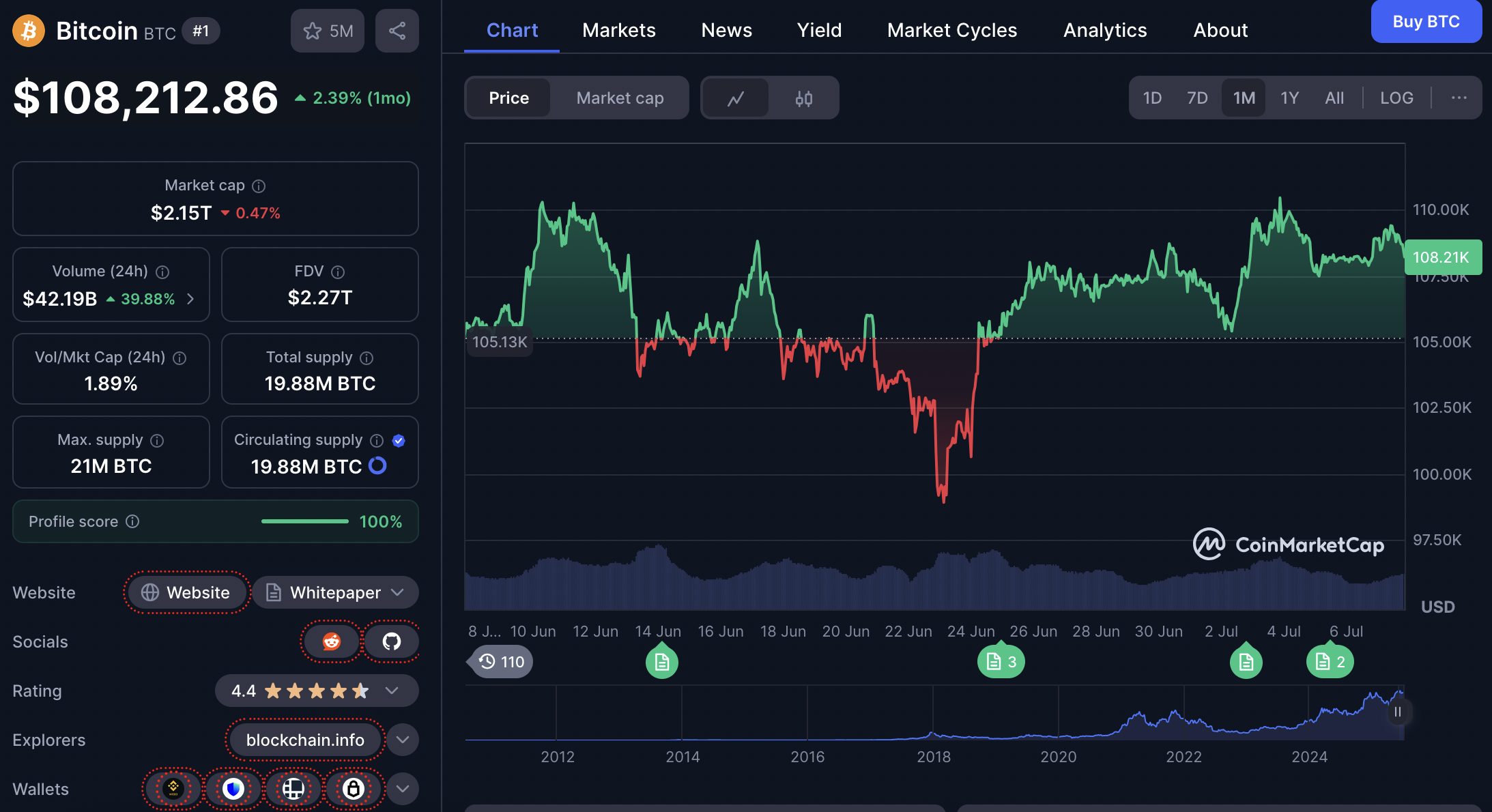Image resolution: width=1492 pixels, height=812 pixels.
Task: Open the share icon button
Action: point(397,31)
